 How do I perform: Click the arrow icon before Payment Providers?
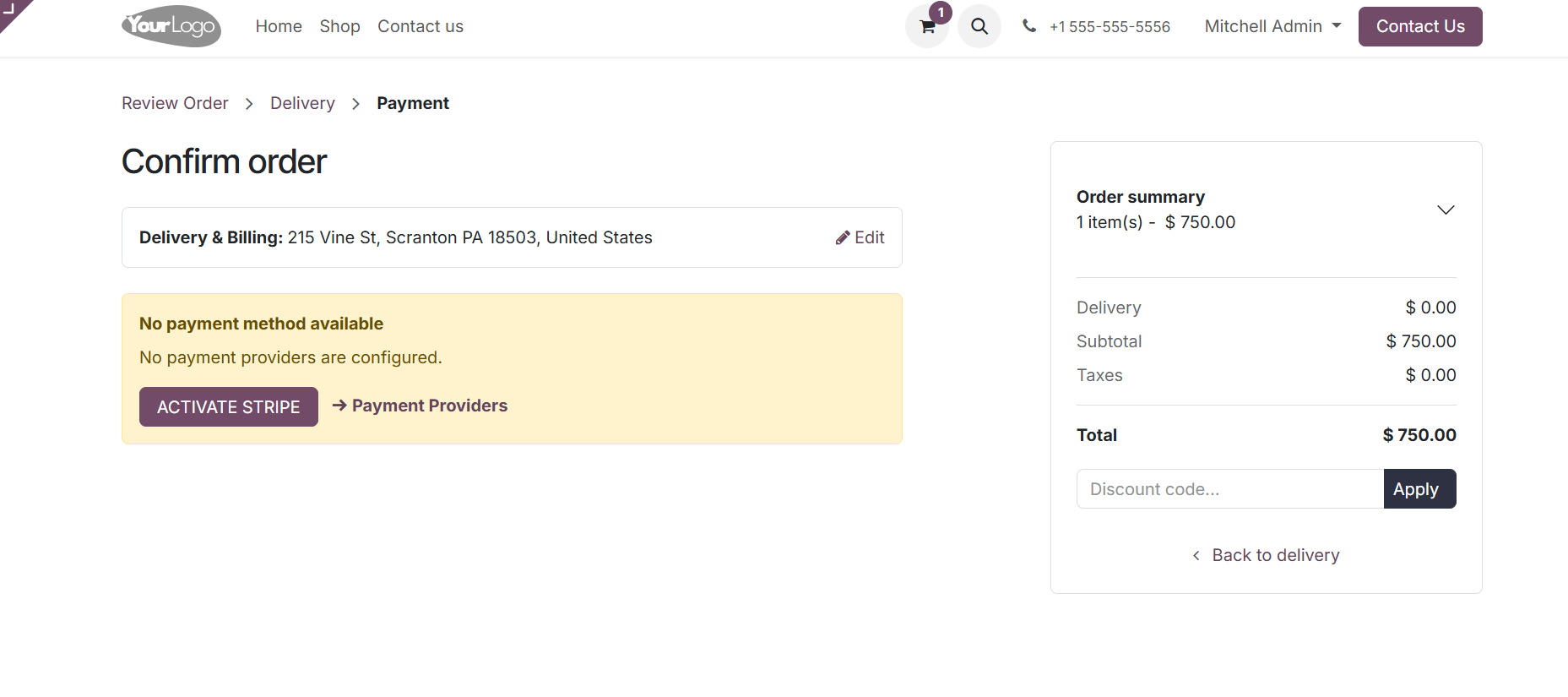pos(339,406)
